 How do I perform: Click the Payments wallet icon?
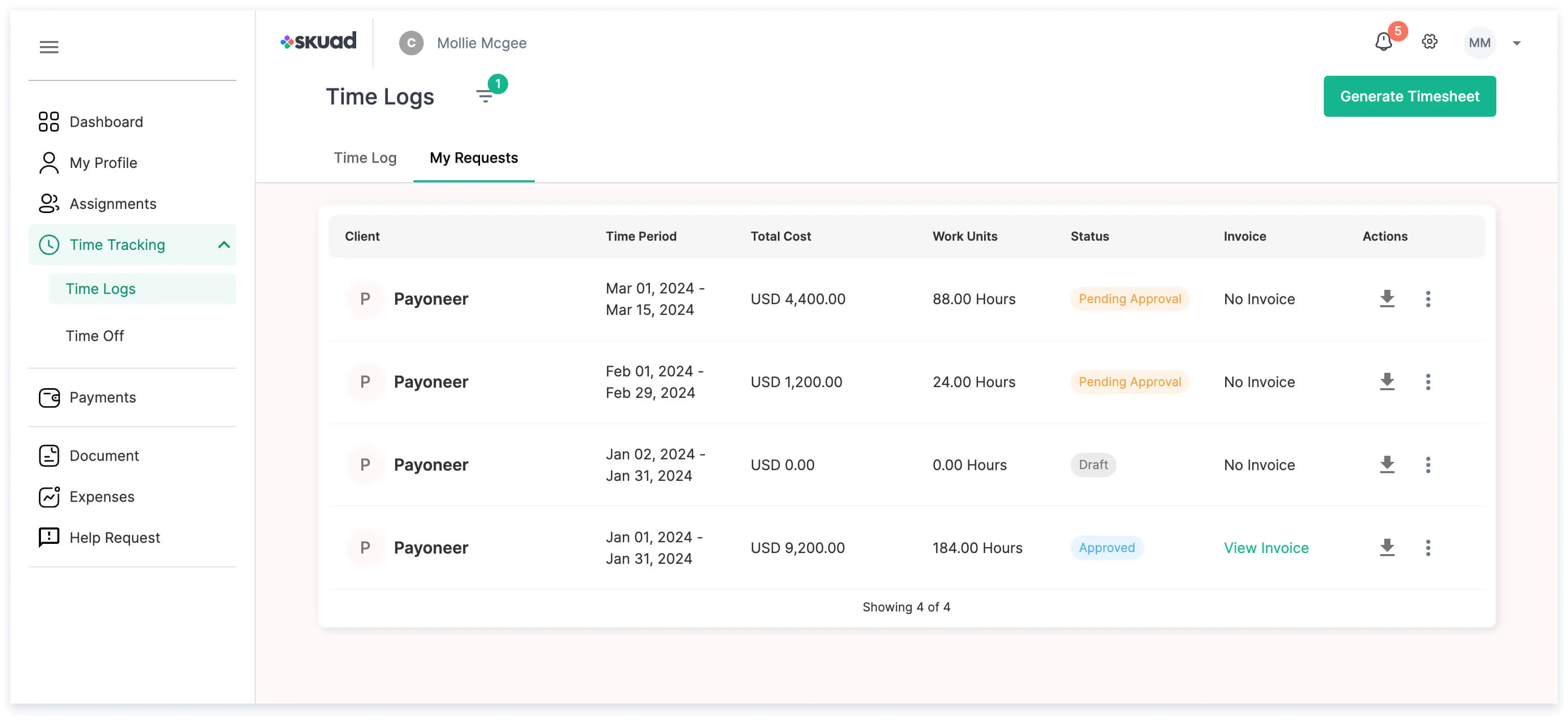(49, 397)
